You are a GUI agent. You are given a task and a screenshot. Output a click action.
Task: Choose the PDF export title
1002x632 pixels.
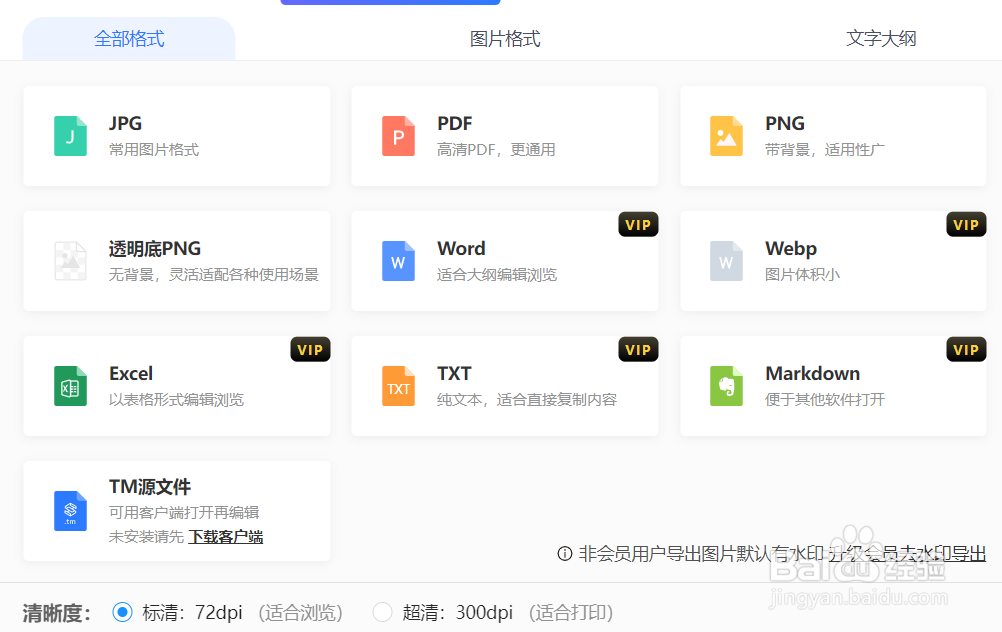click(x=454, y=123)
